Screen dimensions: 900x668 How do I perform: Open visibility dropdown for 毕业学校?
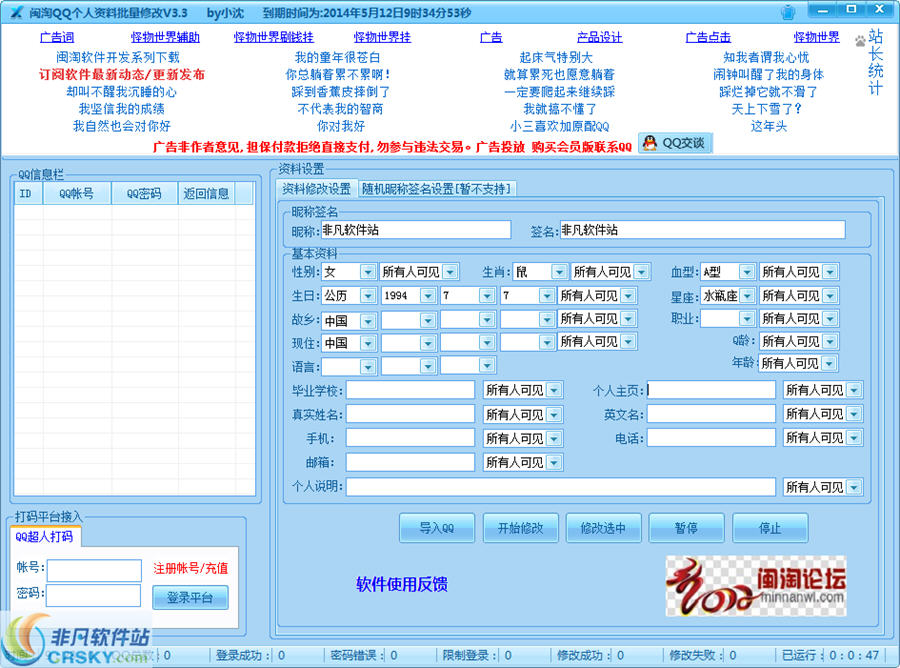click(x=523, y=390)
